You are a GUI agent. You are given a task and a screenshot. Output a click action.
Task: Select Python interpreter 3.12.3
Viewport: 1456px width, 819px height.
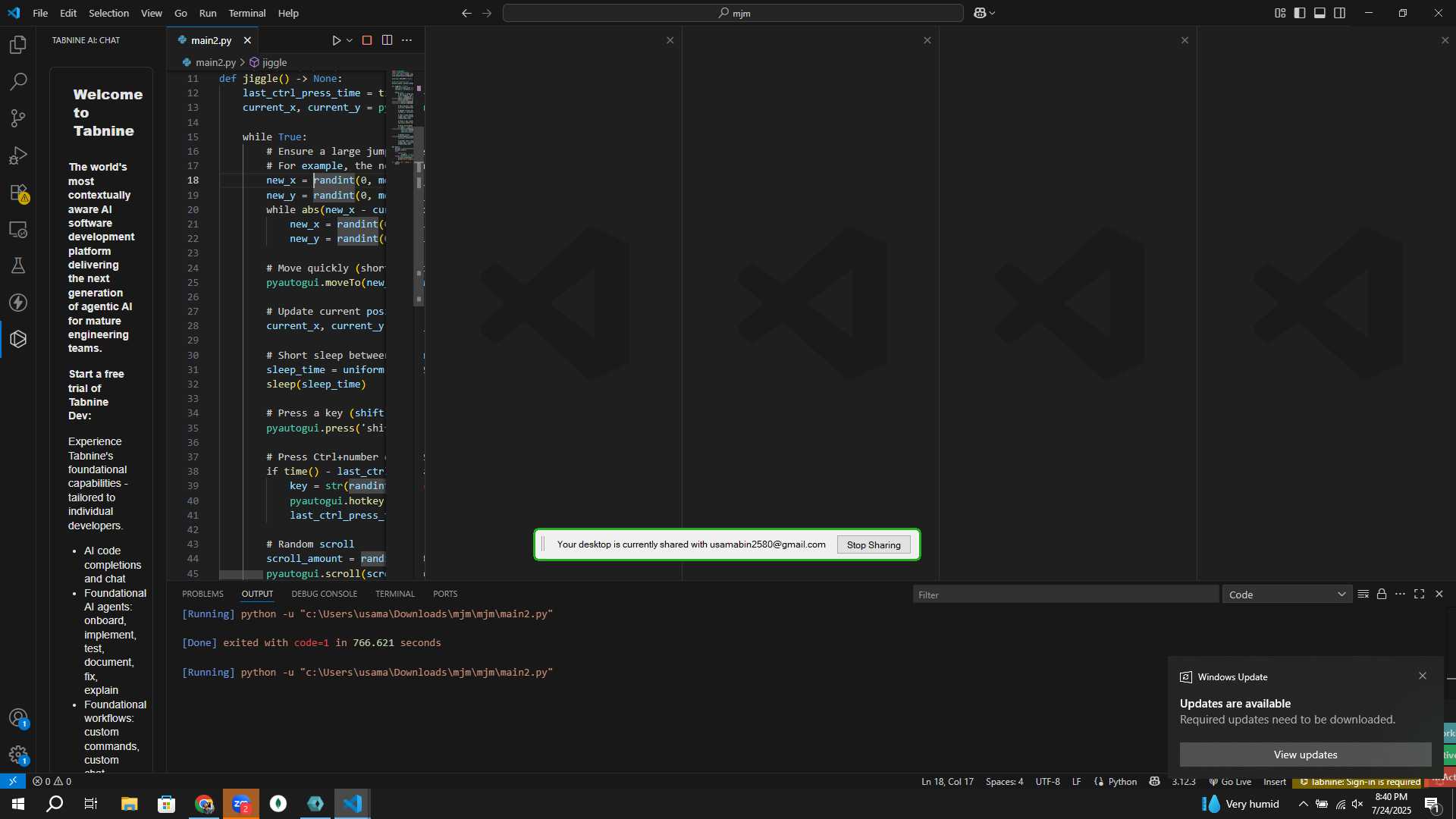1183,781
